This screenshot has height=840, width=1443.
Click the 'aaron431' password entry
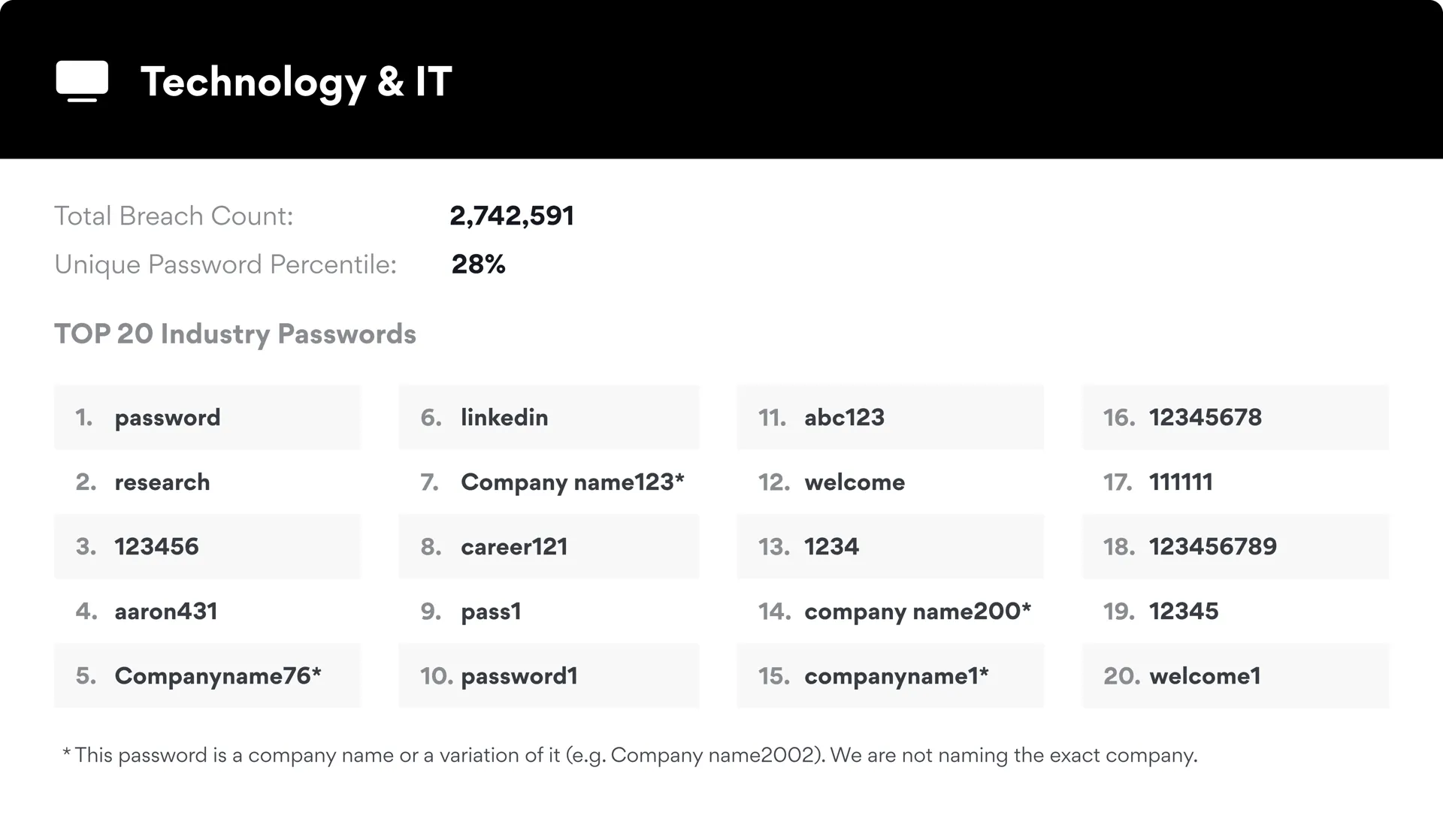(x=165, y=612)
